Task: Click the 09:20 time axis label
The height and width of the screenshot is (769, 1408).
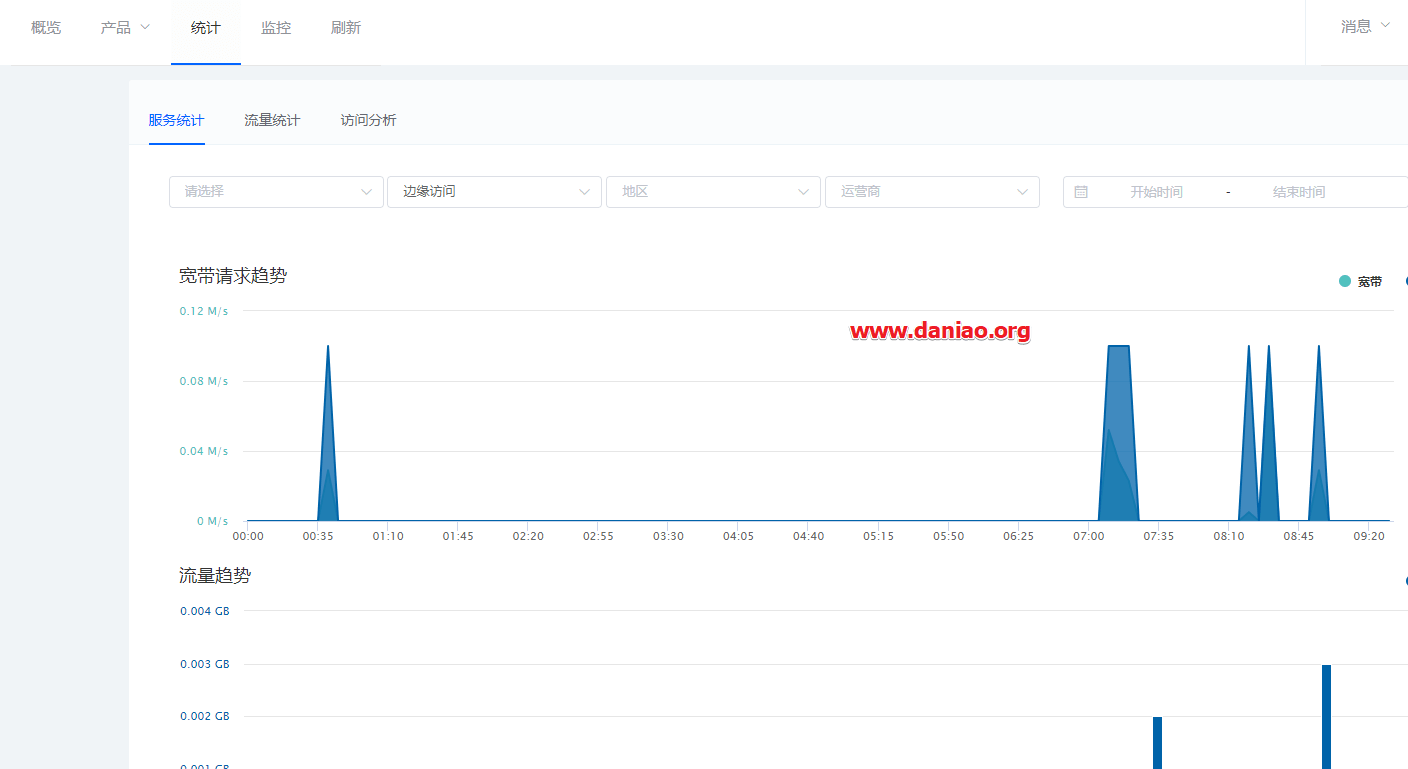Action: [x=1369, y=537]
